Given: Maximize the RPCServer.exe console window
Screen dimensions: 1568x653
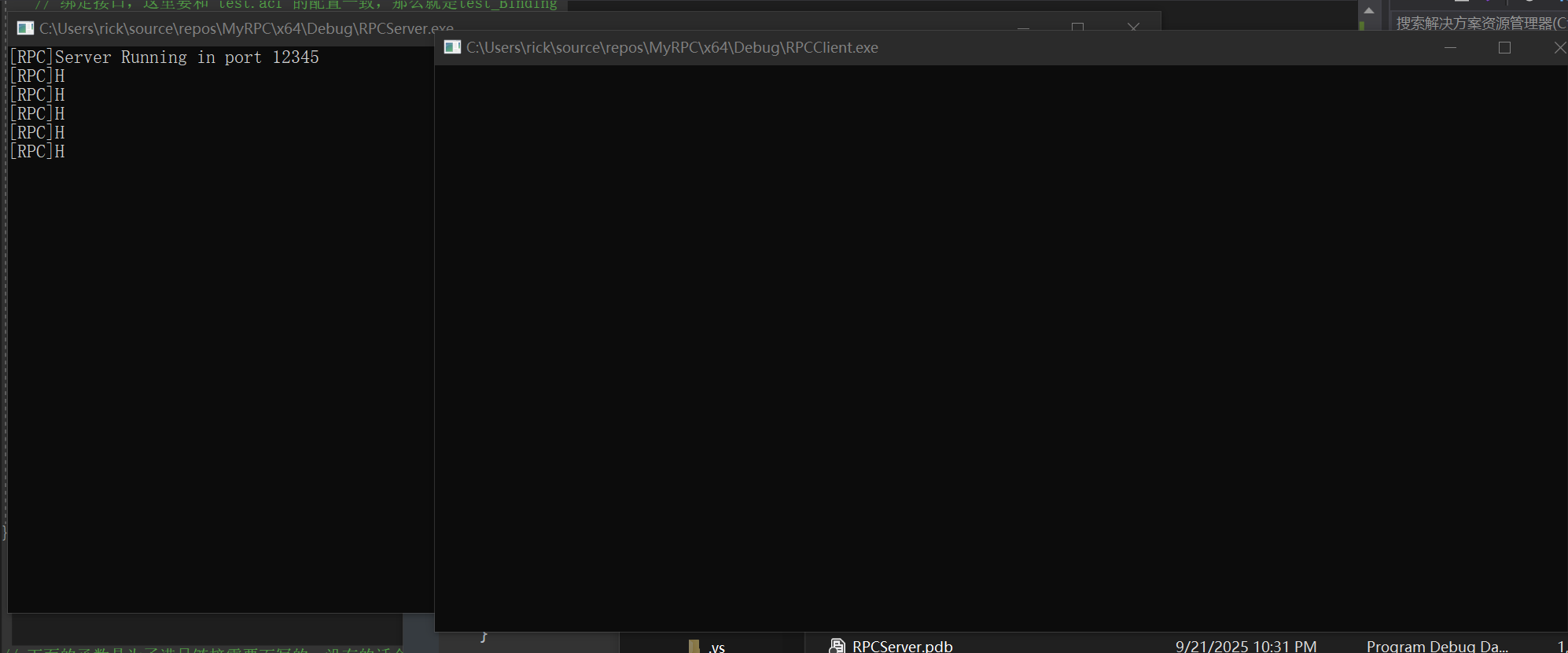Looking at the screenshot, I should point(1077,27).
